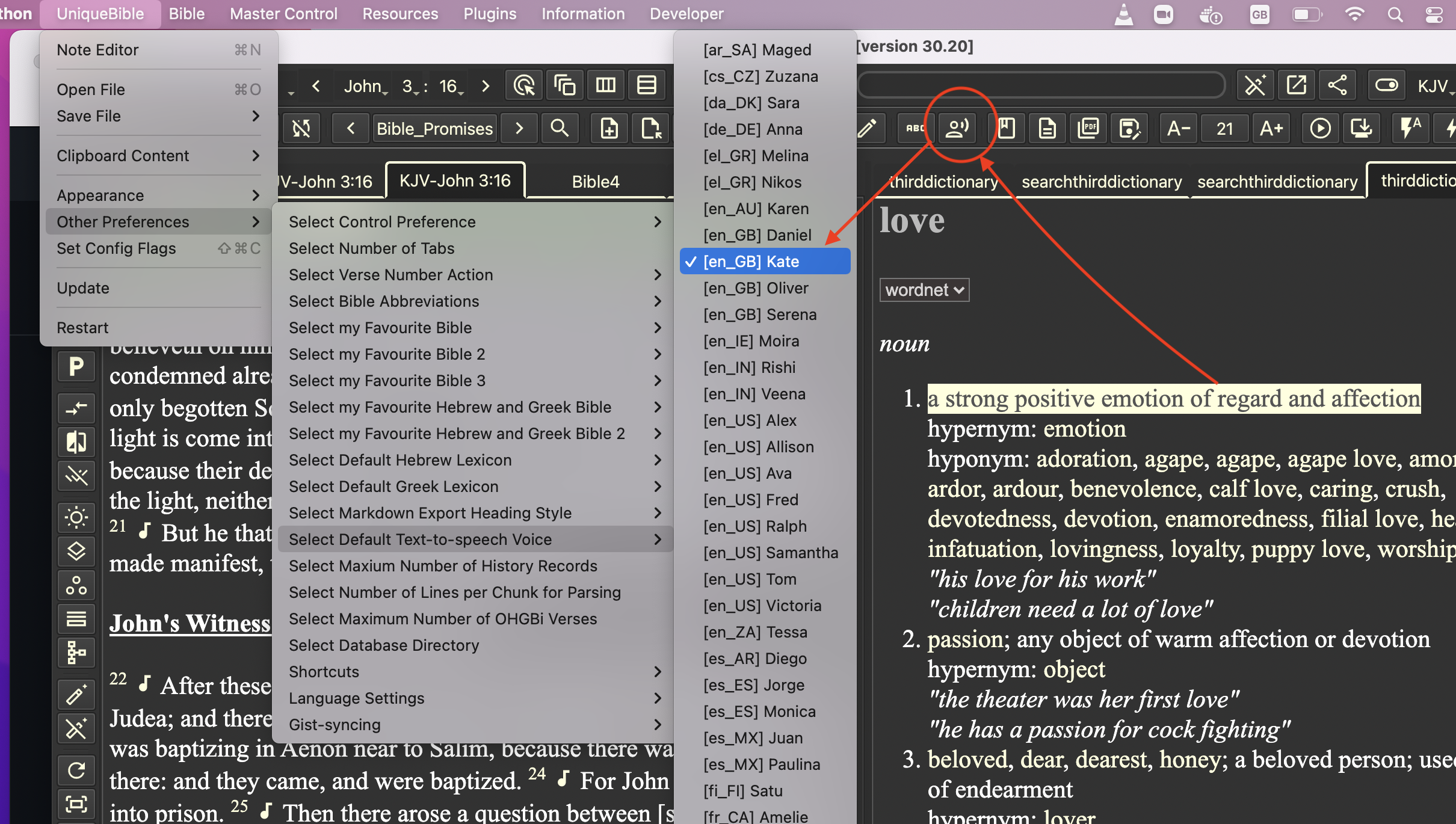Go to previous chapter arrow before John
The width and height of the screenshot is (1456, 824).
(x=316, y=86)
